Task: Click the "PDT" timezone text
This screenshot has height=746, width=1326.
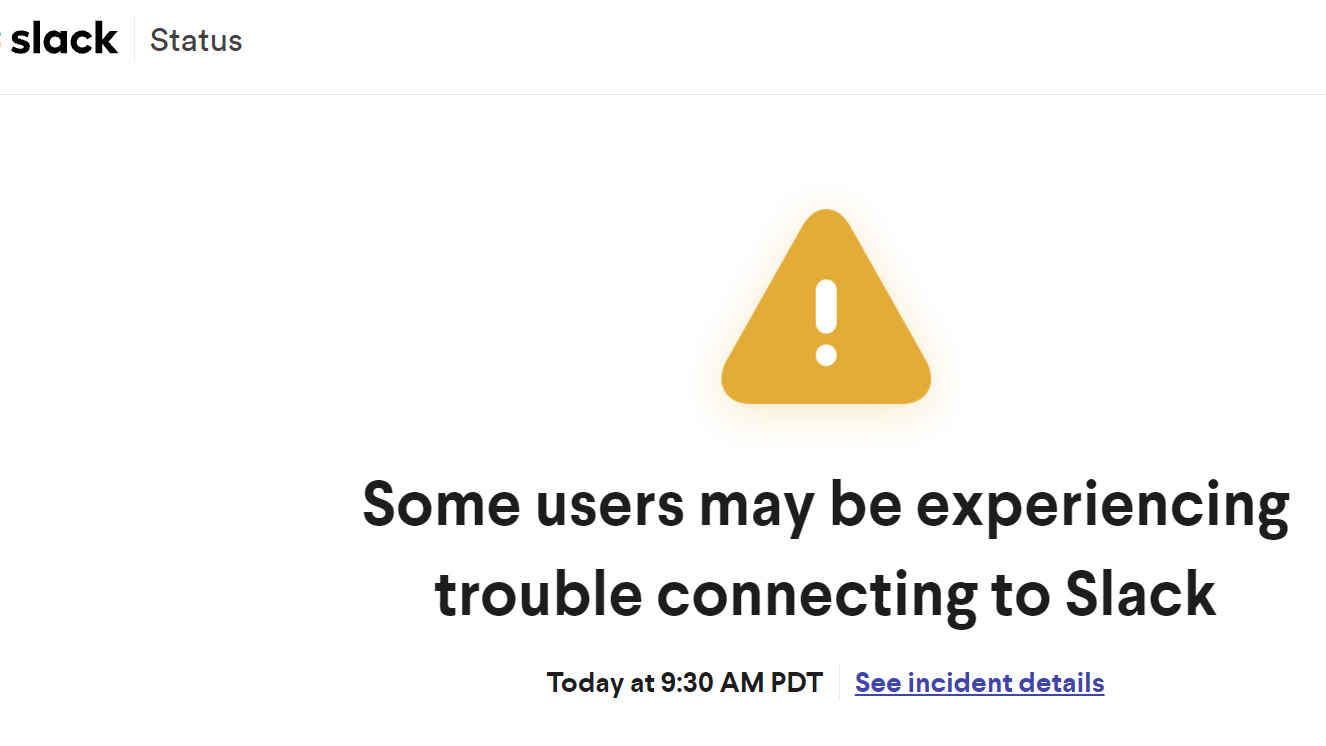Action: pos(797,683)
